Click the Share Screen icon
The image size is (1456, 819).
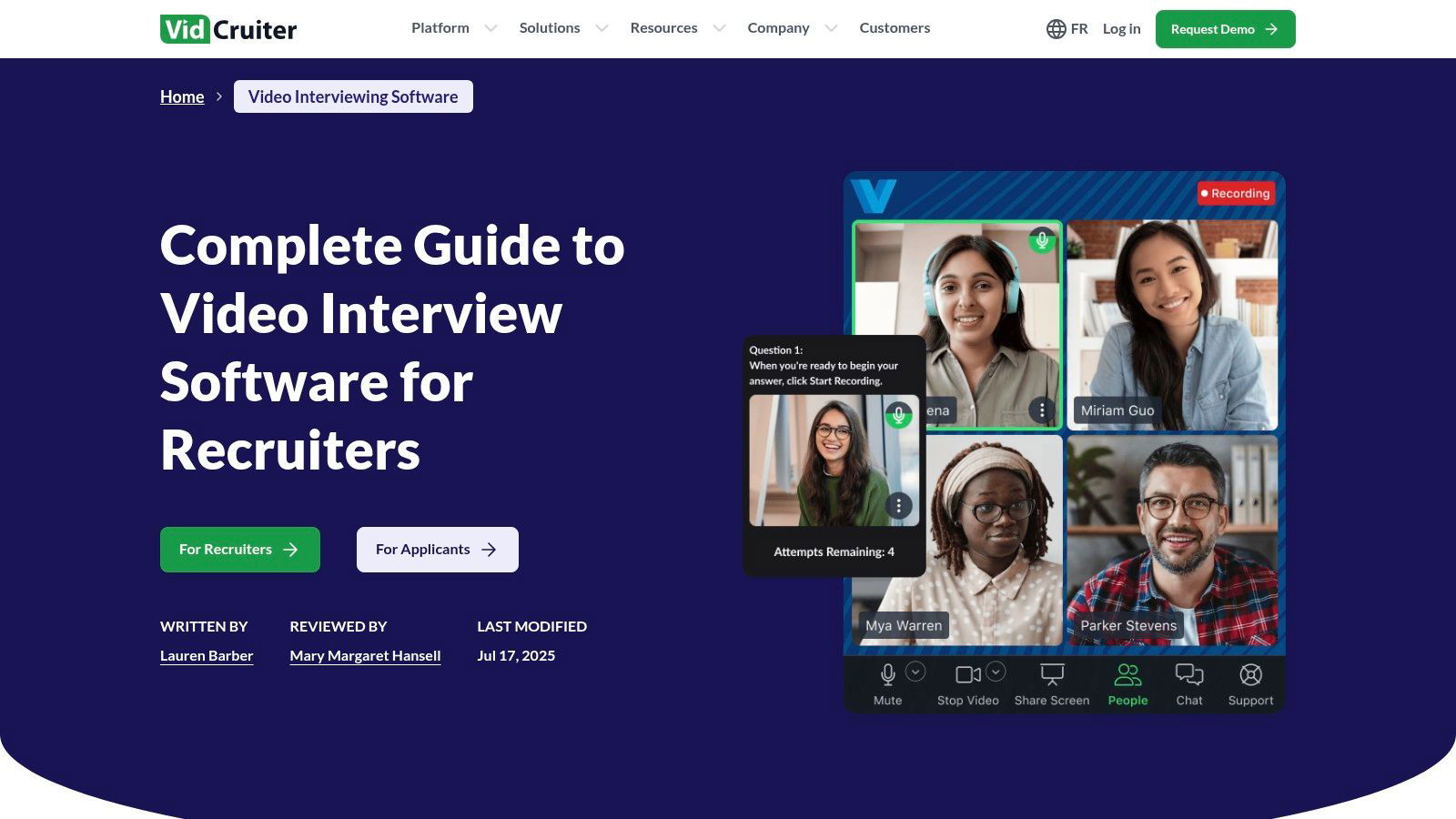[1052, 674]
